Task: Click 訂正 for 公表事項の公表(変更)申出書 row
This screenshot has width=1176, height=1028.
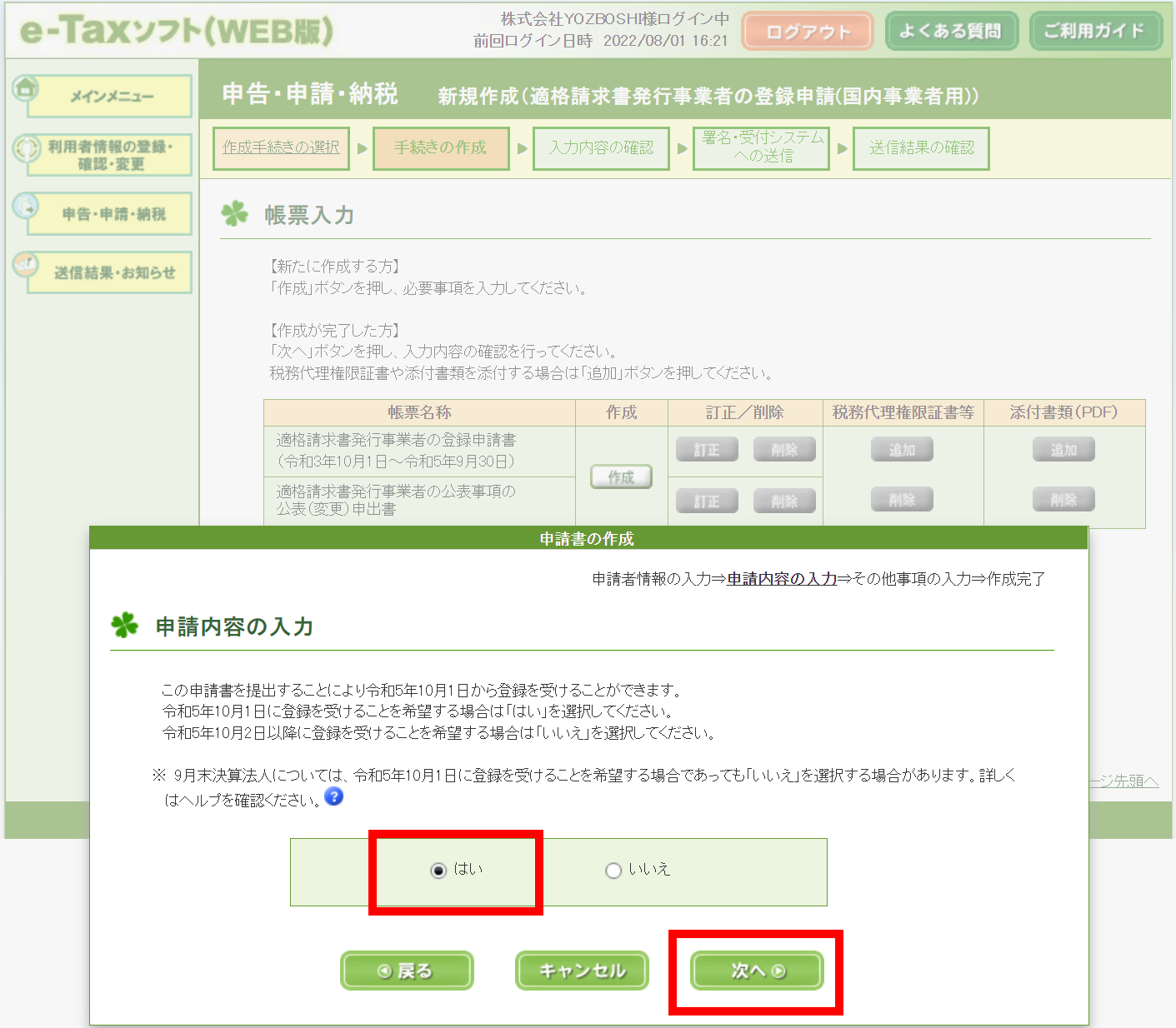Action: (707, 501)
